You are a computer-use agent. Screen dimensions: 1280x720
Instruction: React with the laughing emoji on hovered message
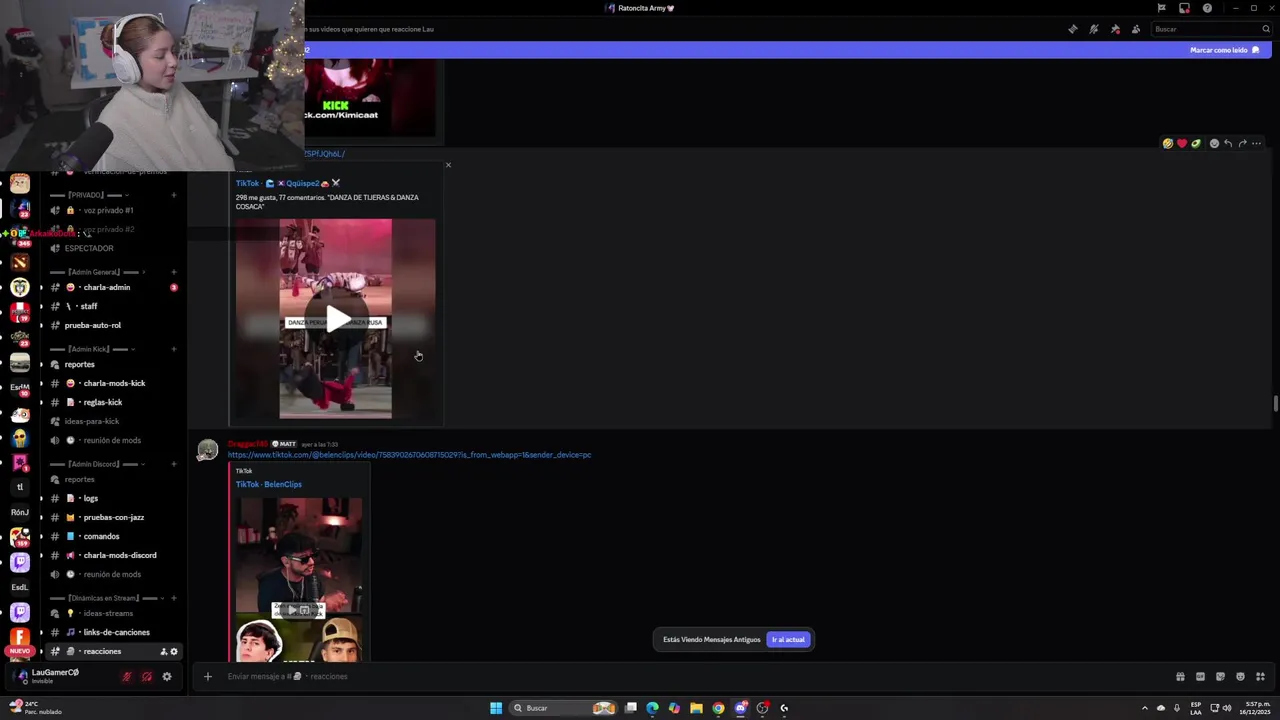[1167, 143]
